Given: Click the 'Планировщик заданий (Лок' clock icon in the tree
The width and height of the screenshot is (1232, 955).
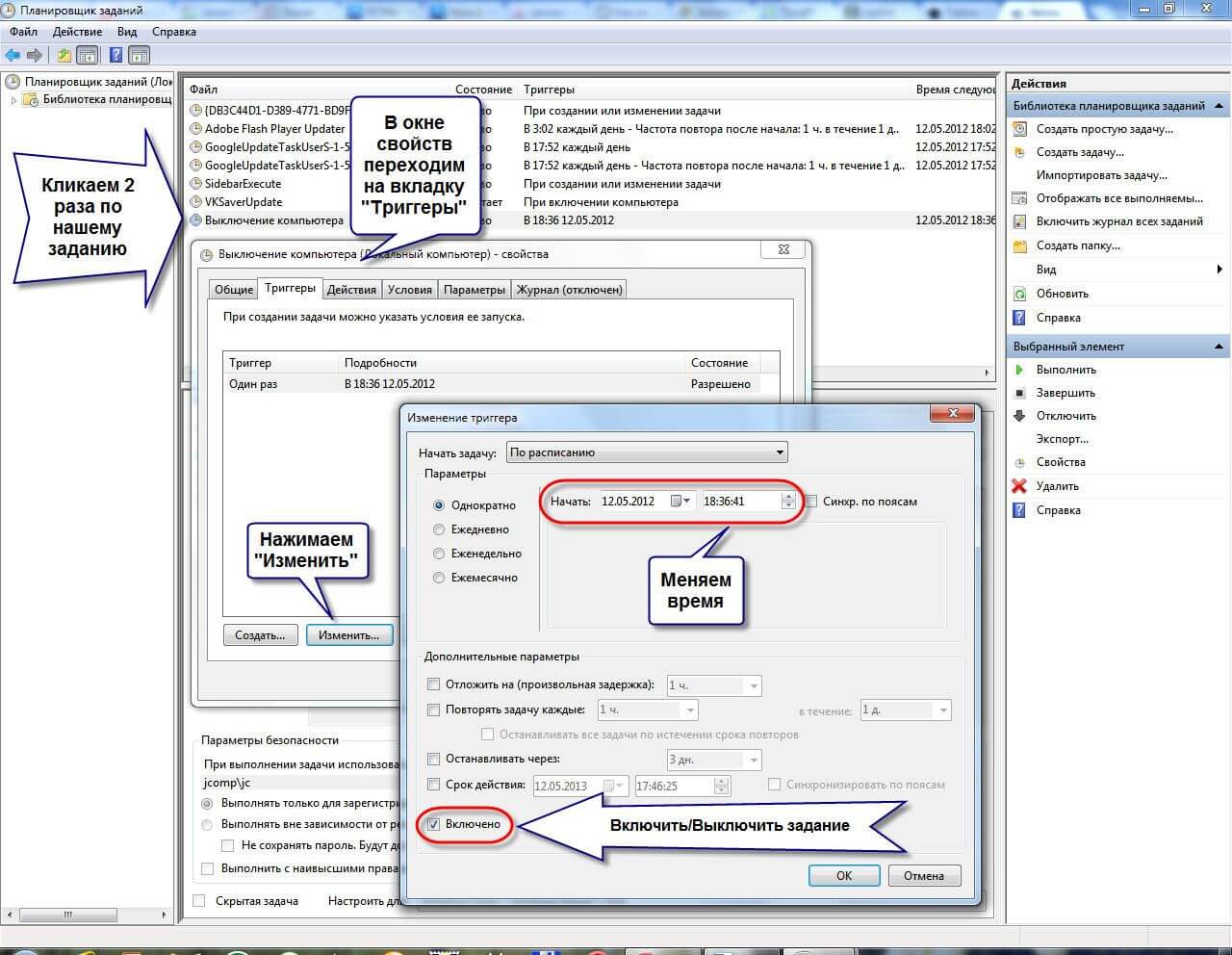Looking at the screenshot, I should [x=13, y=82].
